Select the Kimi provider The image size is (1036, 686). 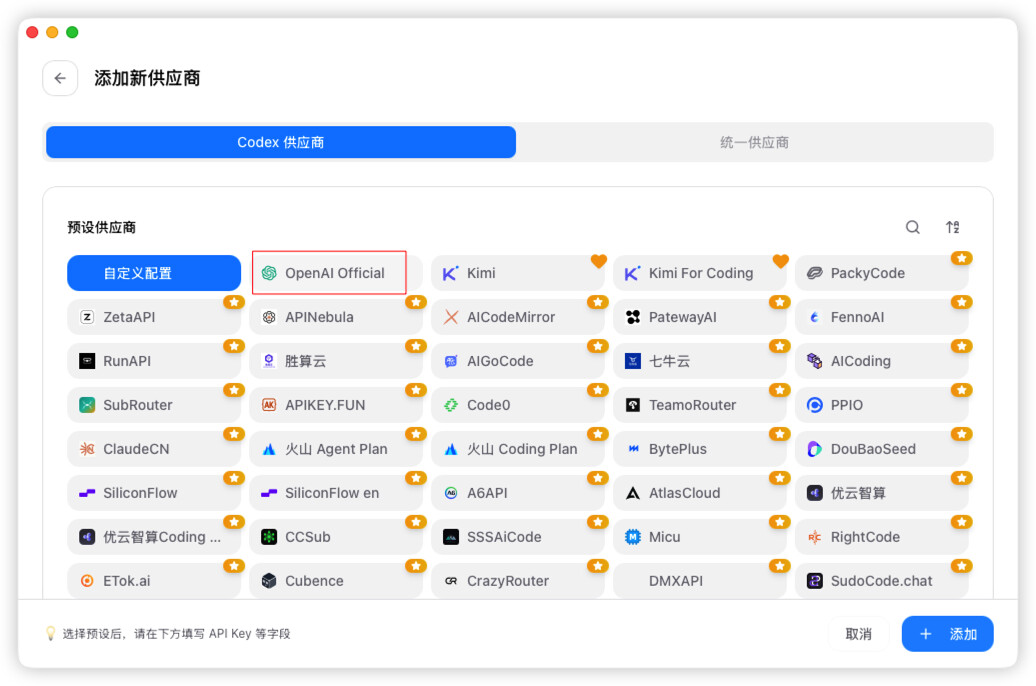pos(518,273)
